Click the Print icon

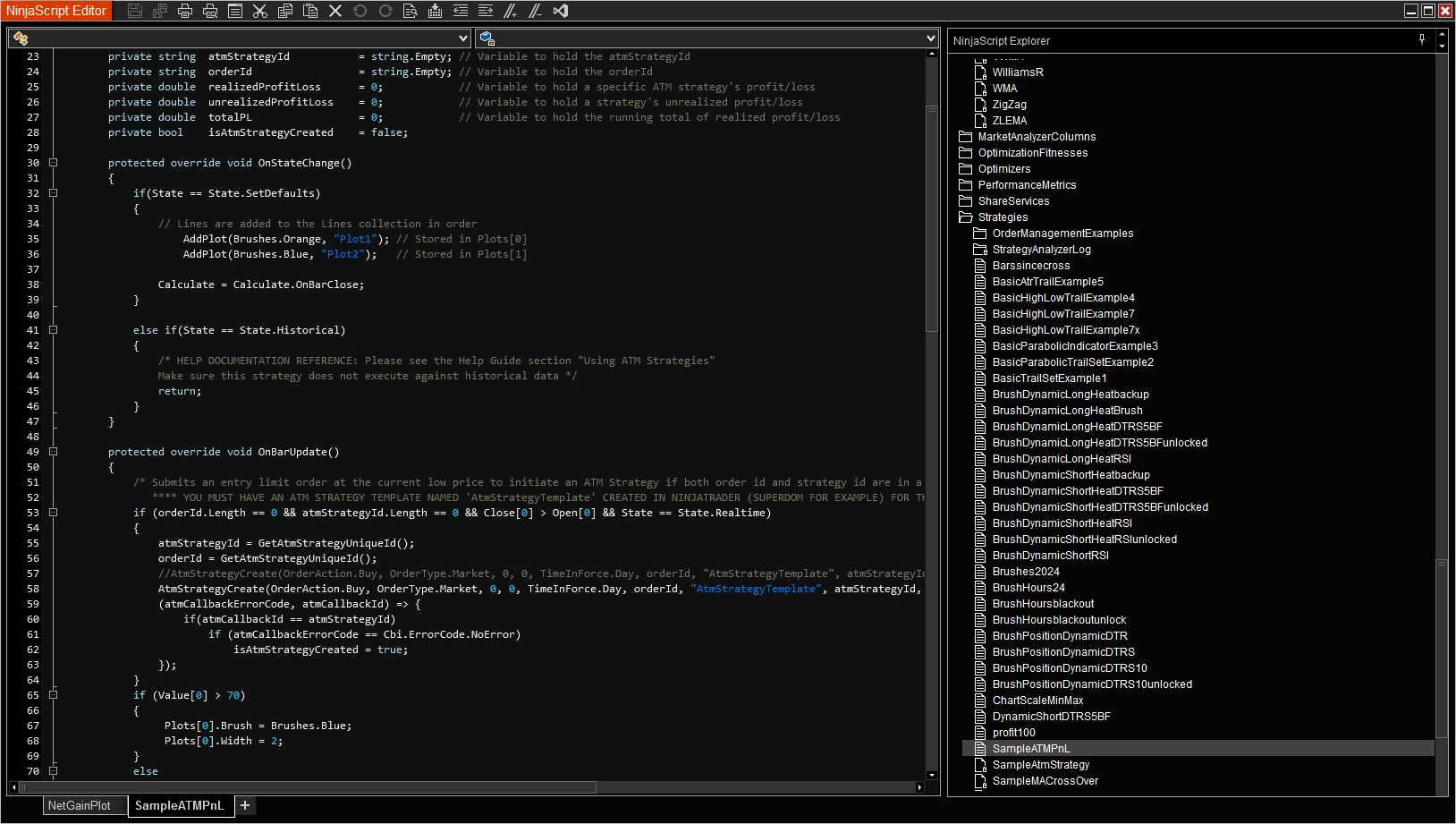point(185,11)
